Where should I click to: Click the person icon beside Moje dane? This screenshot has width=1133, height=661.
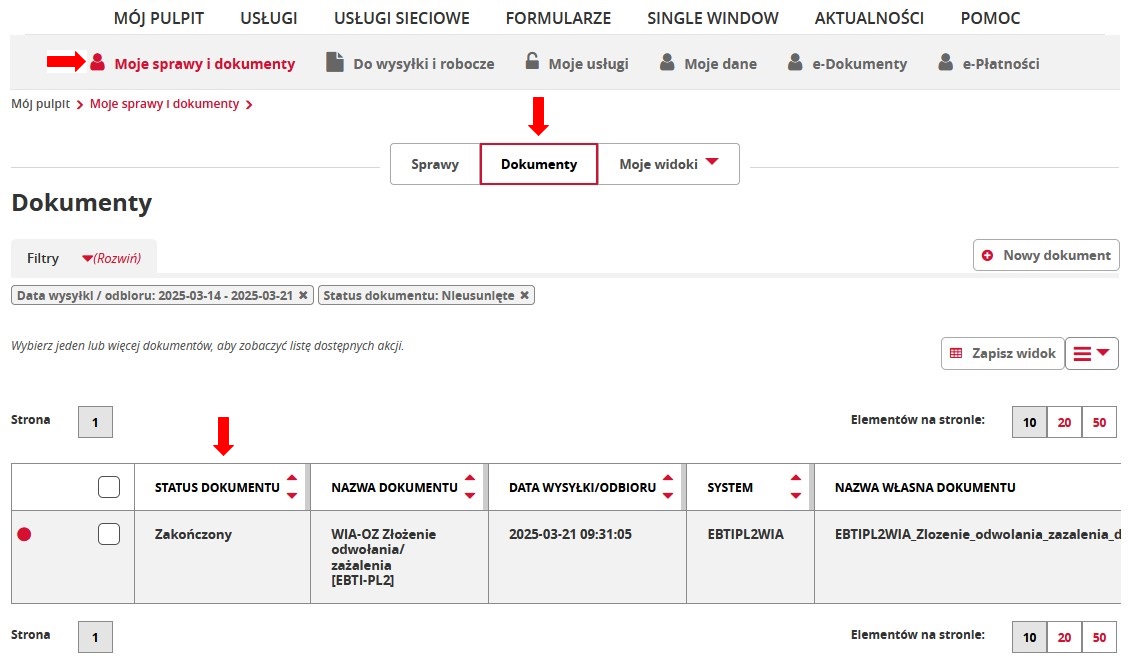click(667, 63)
